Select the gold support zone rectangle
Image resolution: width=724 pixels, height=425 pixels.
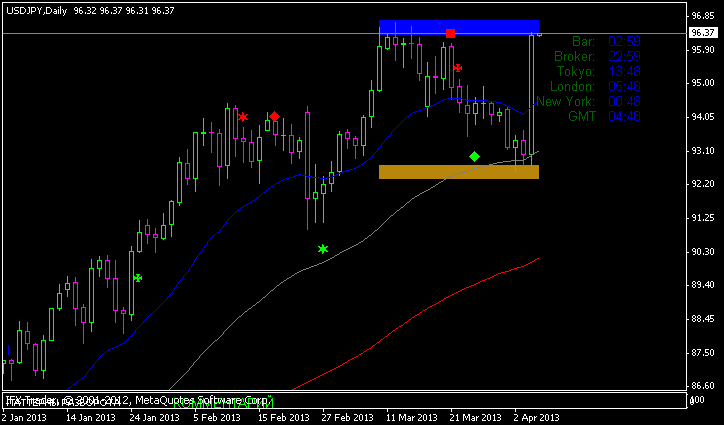click(458, 172)
